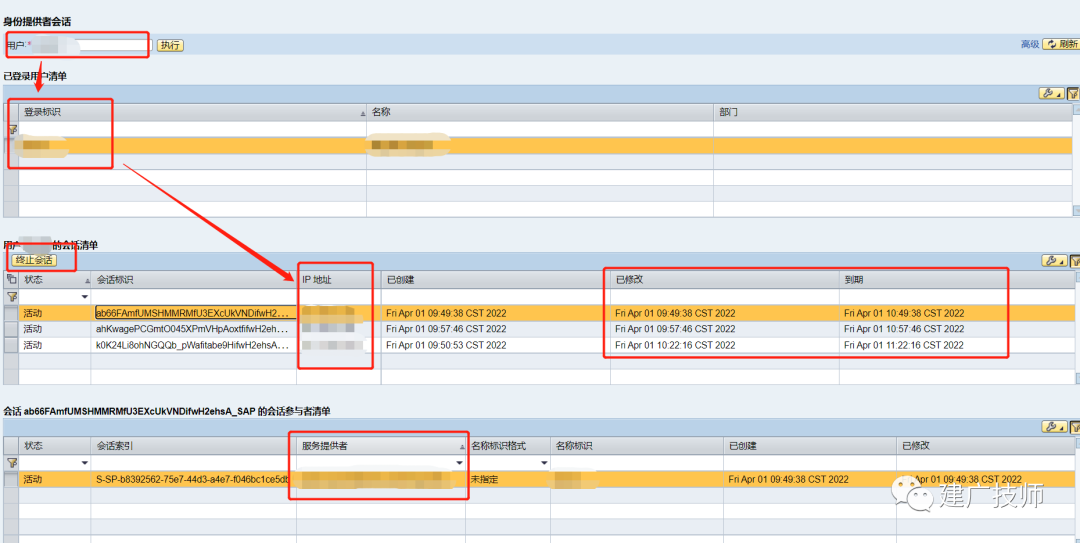Open settings wrench of session participants list
This screenshot has height=543, width=1080.
point(1053,427)
